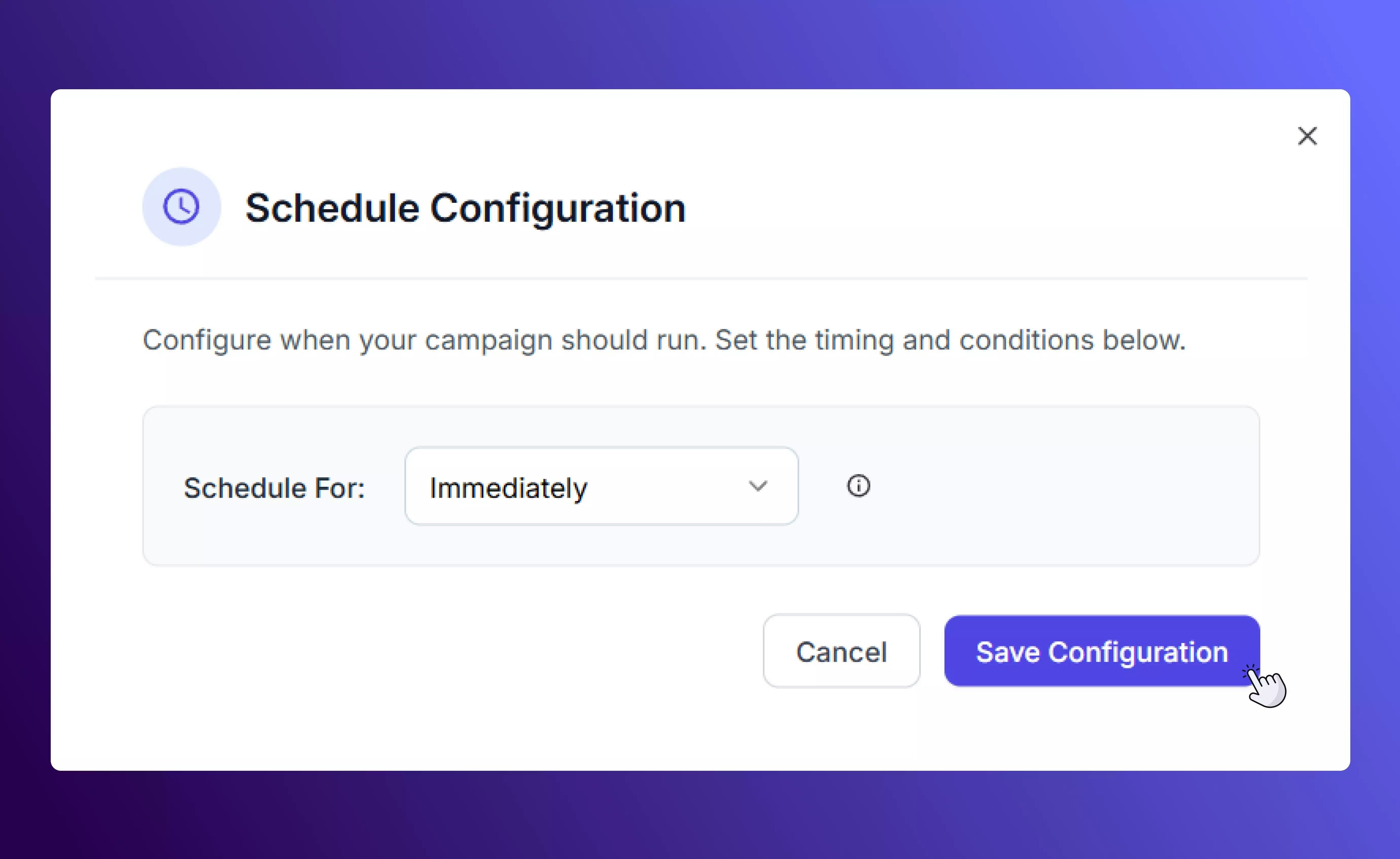This screenshot has width=1400, height=859.
Task: Click the purple backdrop above the dialog
Action: coord(699,43)
